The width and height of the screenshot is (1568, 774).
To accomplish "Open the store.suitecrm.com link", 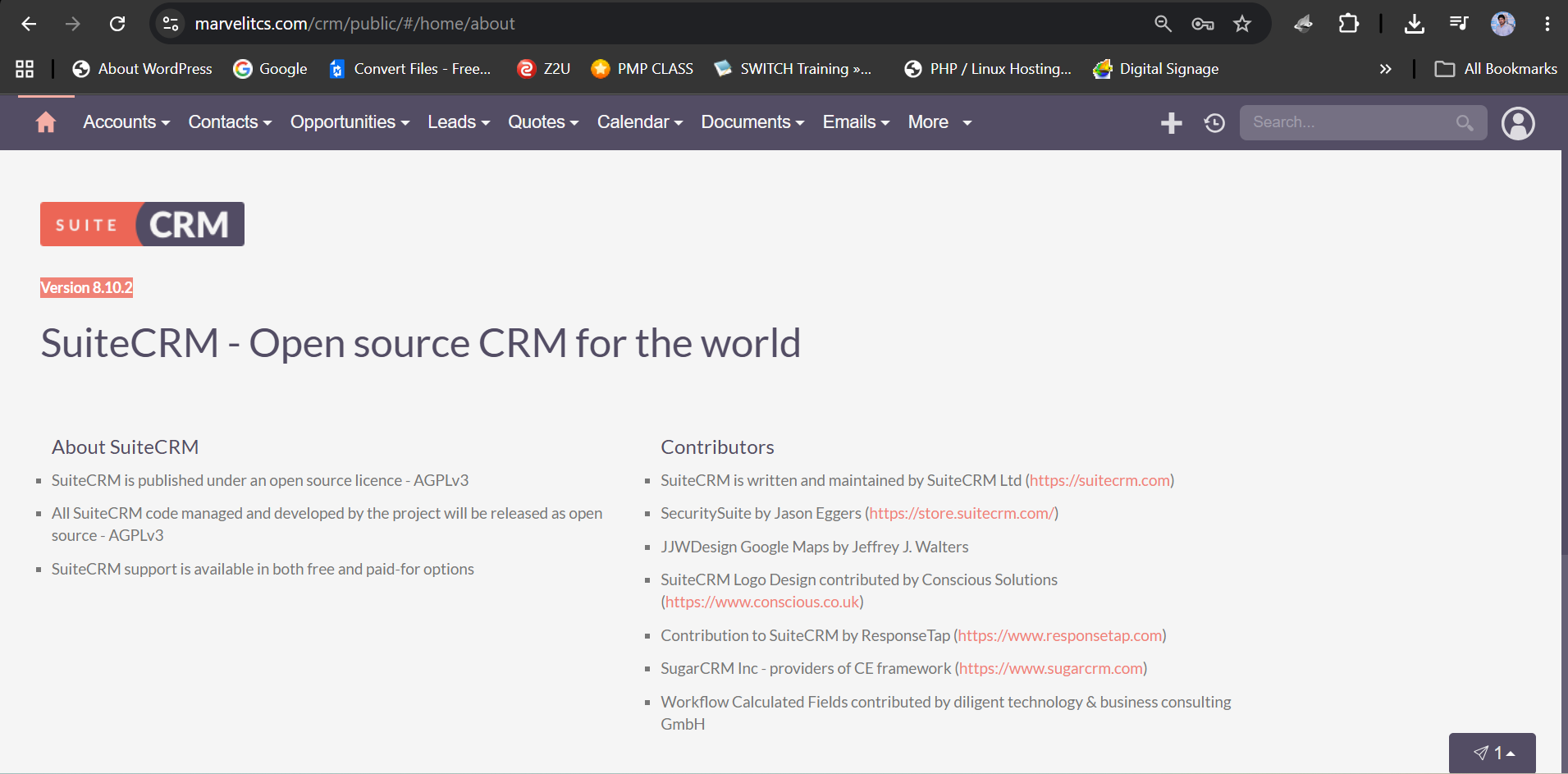I will pos(962,513).
